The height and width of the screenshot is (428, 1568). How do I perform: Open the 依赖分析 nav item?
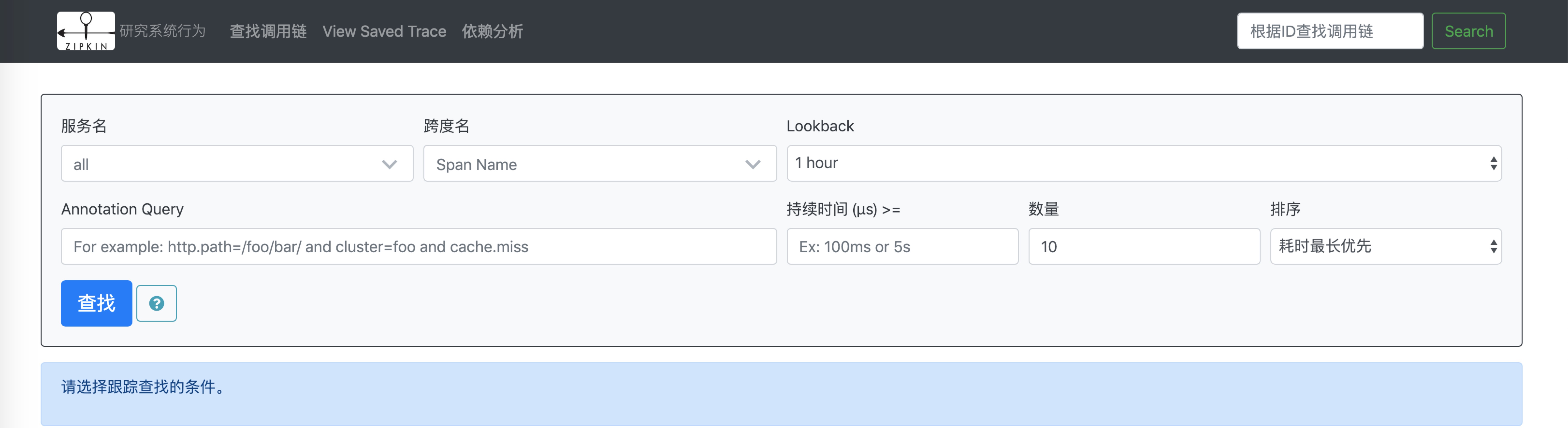[x=493, y=31]
